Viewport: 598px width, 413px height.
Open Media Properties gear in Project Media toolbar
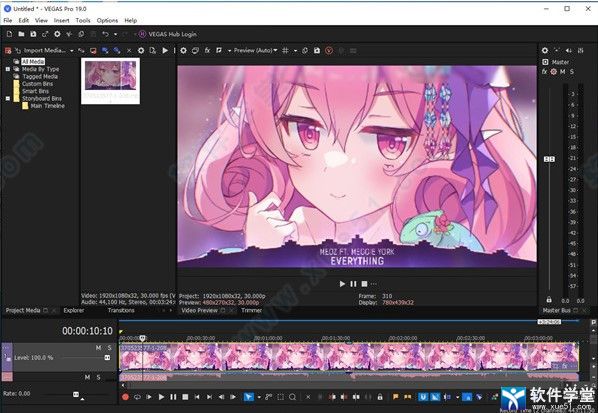(x=141, y=50)
